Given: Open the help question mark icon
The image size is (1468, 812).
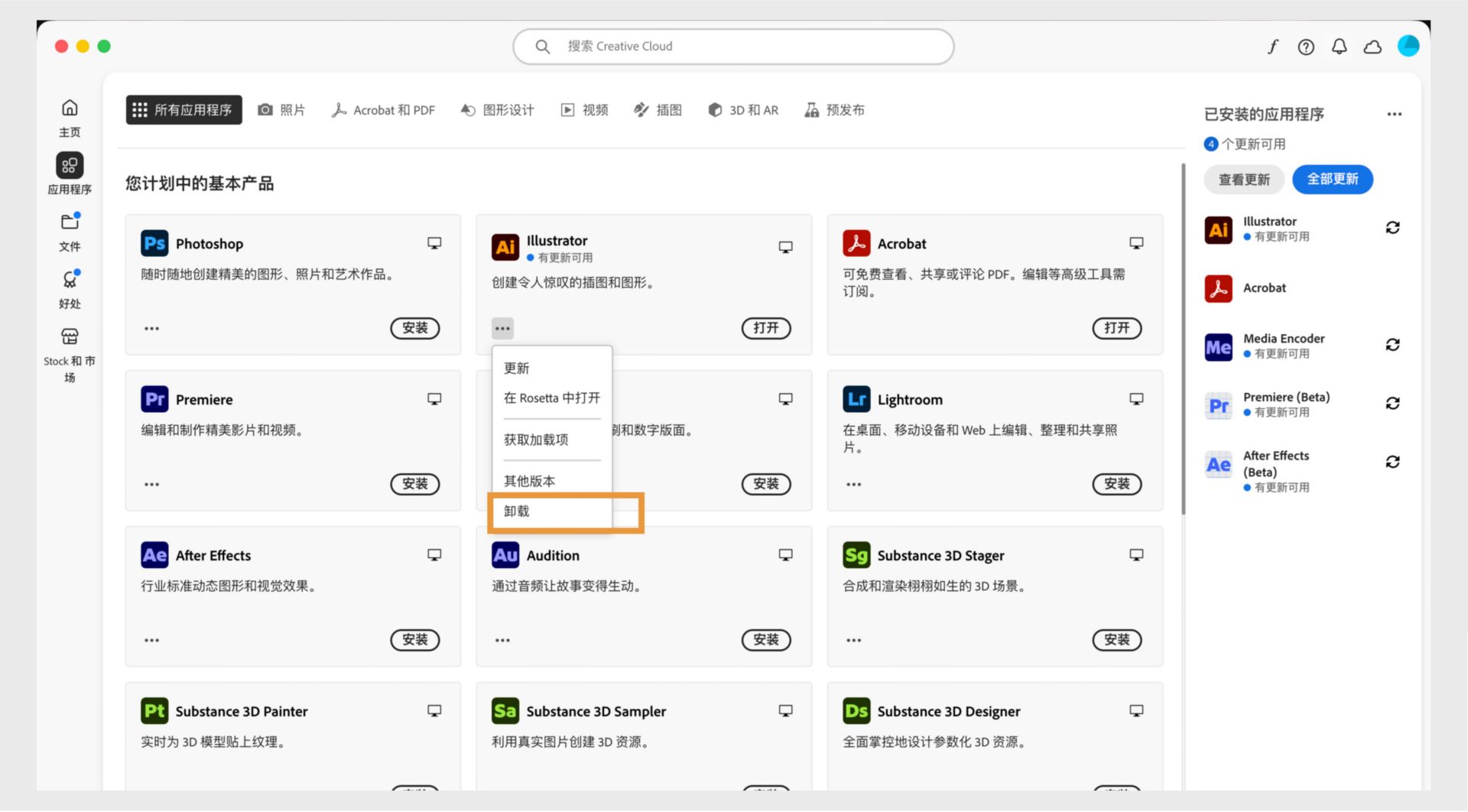Looking at the screenshot, I should pyautogui.click(x=1306, y=47).
